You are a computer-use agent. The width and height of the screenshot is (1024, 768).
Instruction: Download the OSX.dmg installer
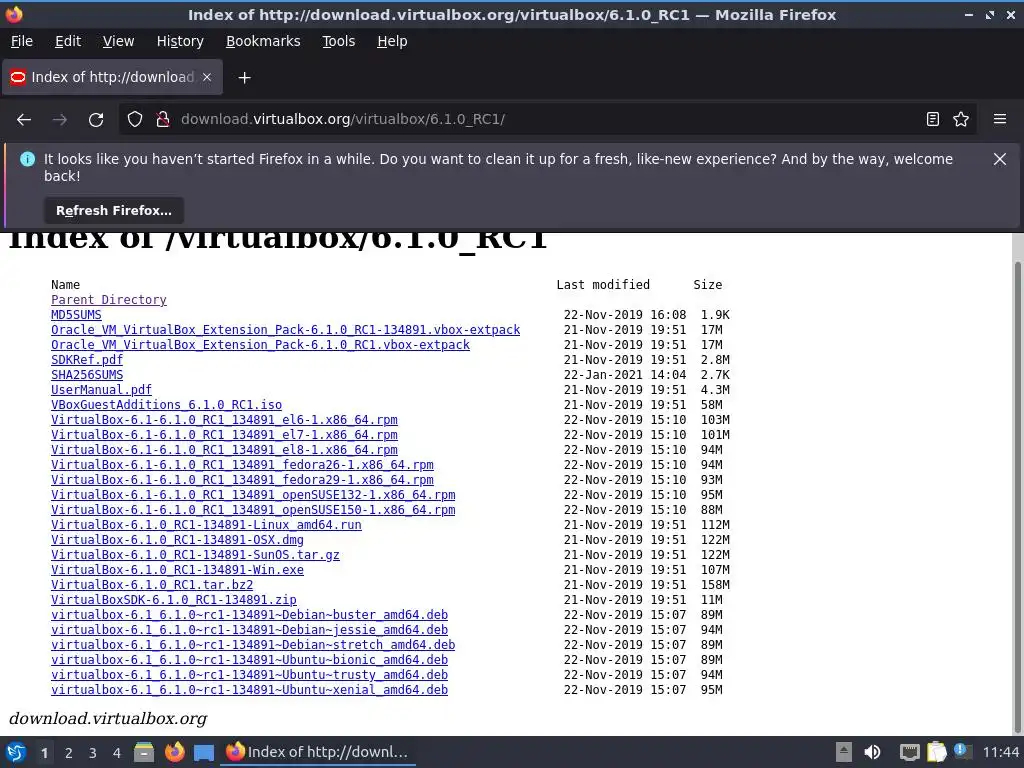177,540
